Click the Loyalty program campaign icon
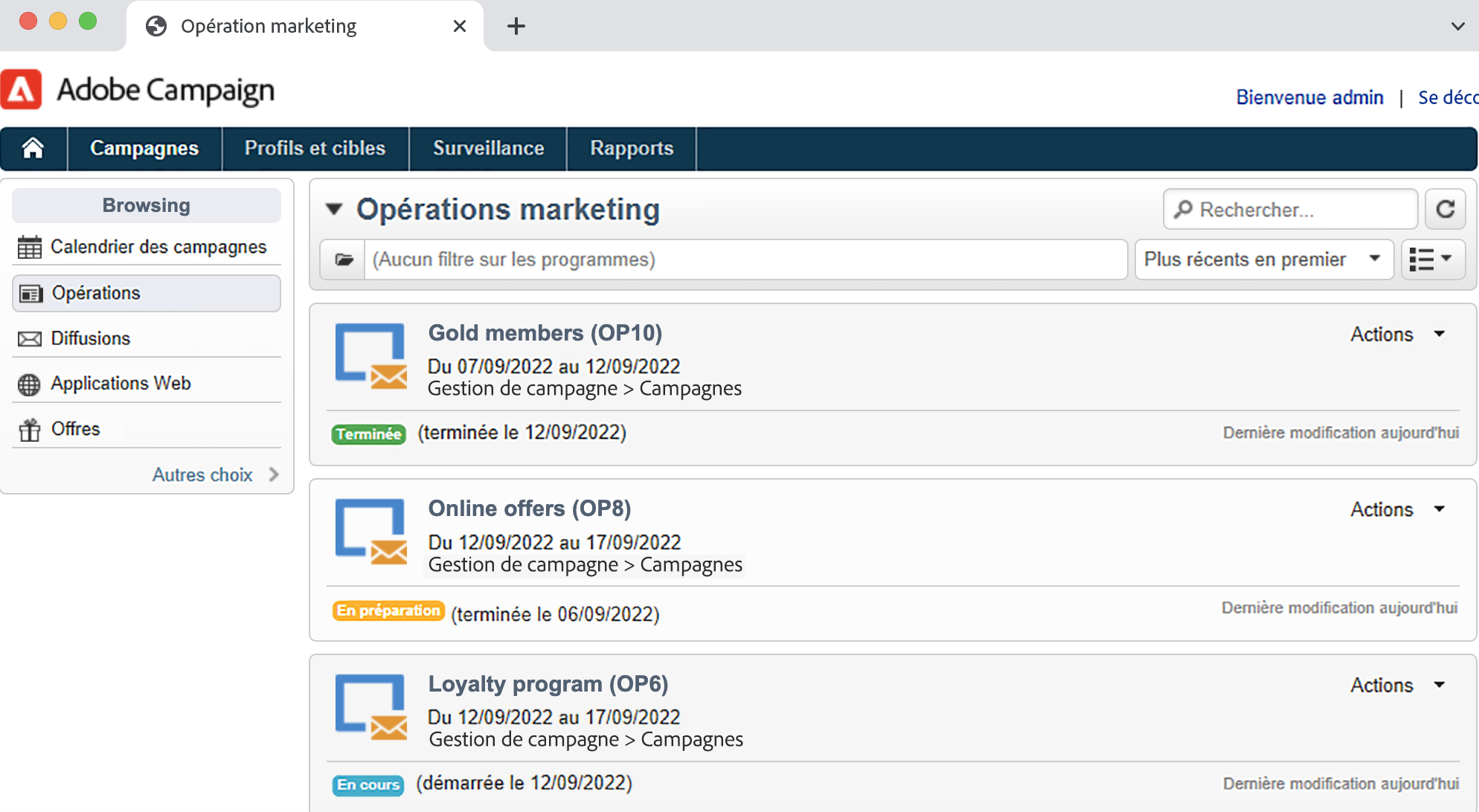 click(370, 706)
